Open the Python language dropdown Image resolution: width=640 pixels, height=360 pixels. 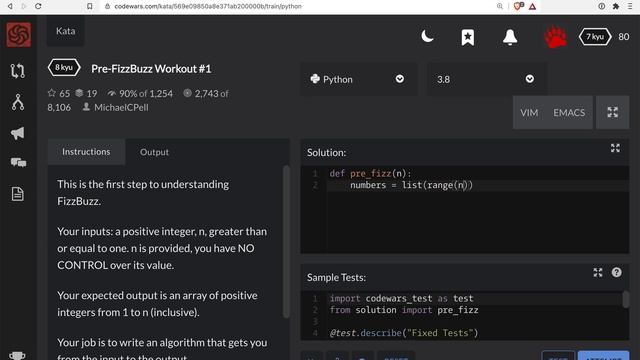[x=358, y=79]
